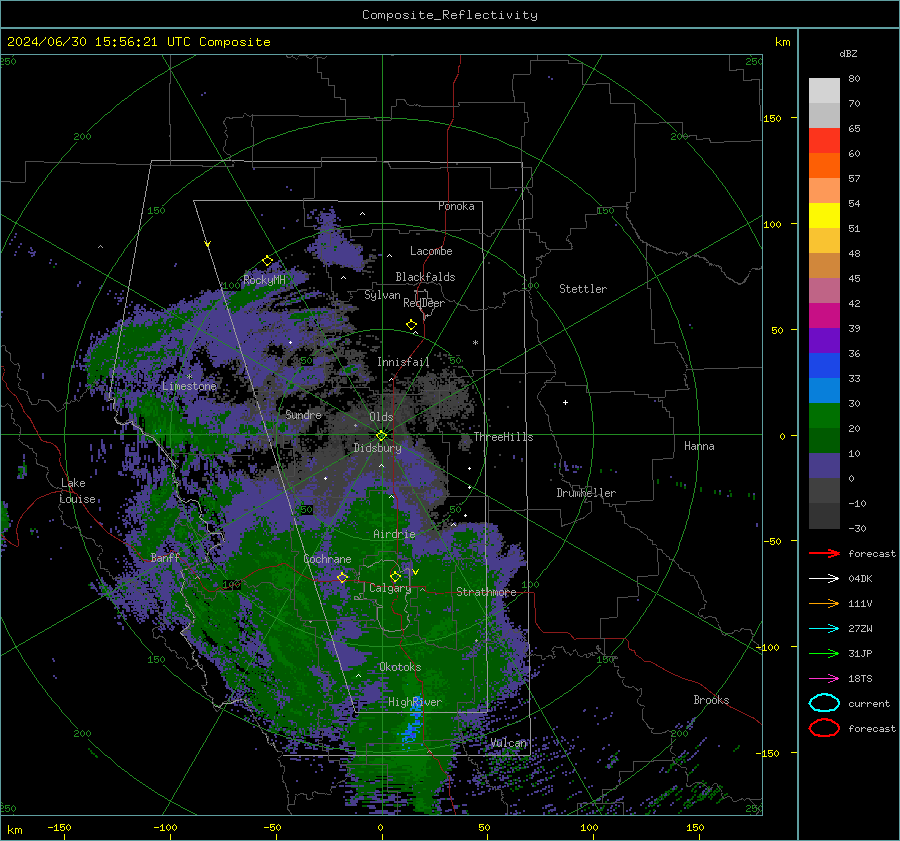Click the Didsbury label
This screenshot has height=841, width=900.
click(377, 448)
